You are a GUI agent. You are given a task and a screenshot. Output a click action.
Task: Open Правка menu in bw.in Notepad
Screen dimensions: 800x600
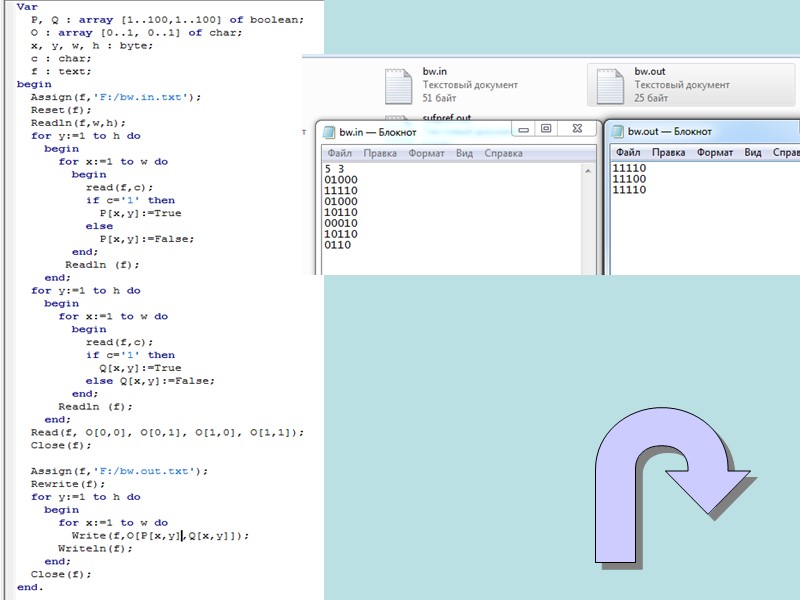[380, 153]
